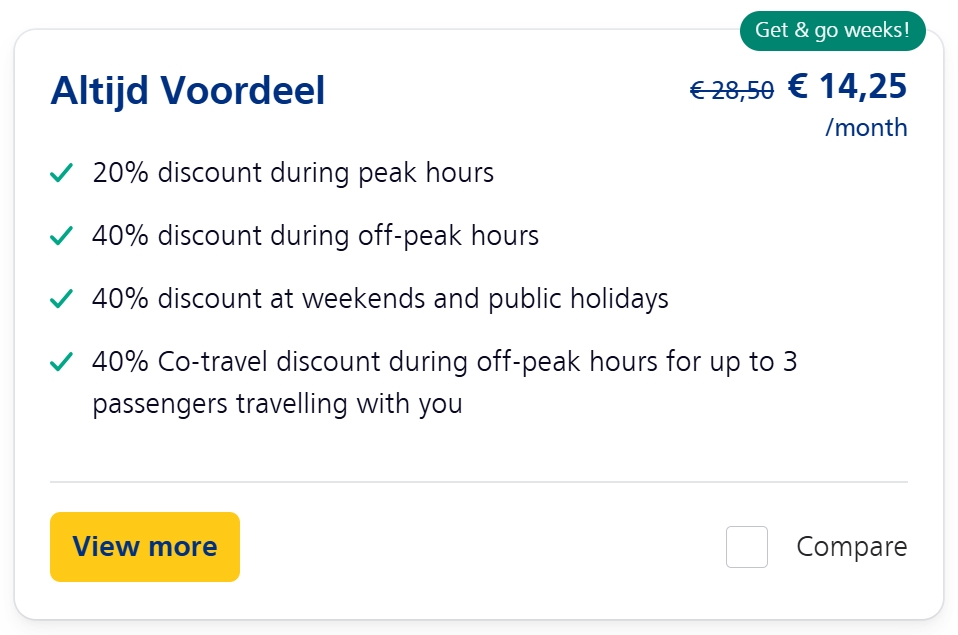Viewport: 958px width, 635px height.
Task: Click the Get & go weeks! badge
Action: pyautogui.click(x=832, y=31)
